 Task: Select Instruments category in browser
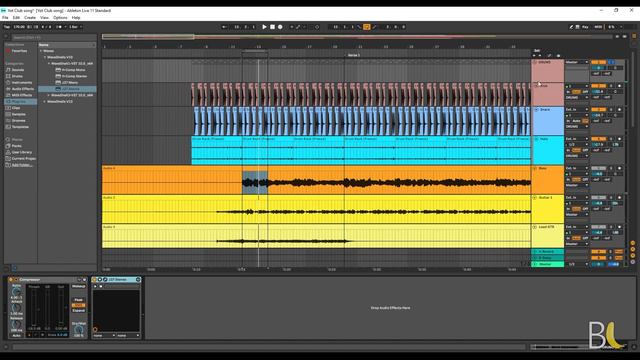point(22,82)
